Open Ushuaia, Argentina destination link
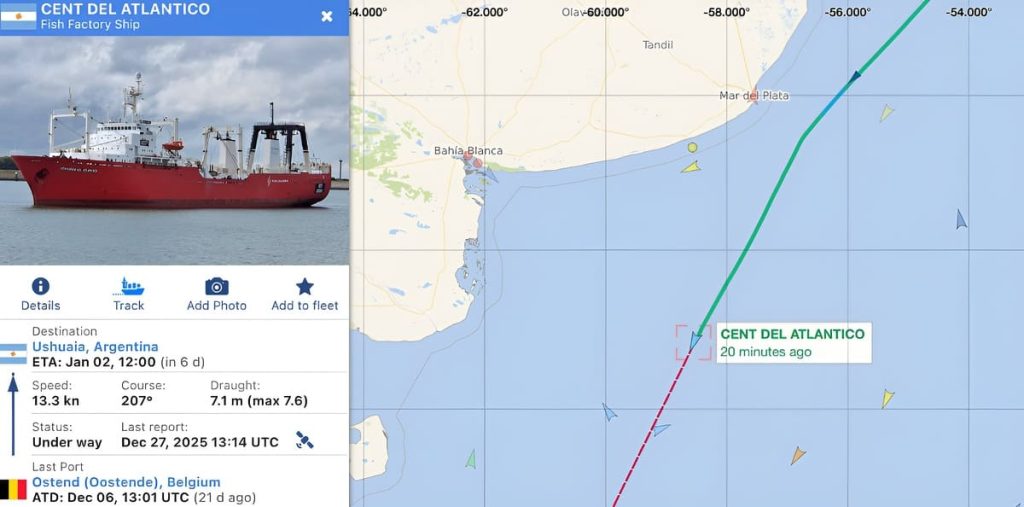1024x507 pixels. (x=95, y=347)
